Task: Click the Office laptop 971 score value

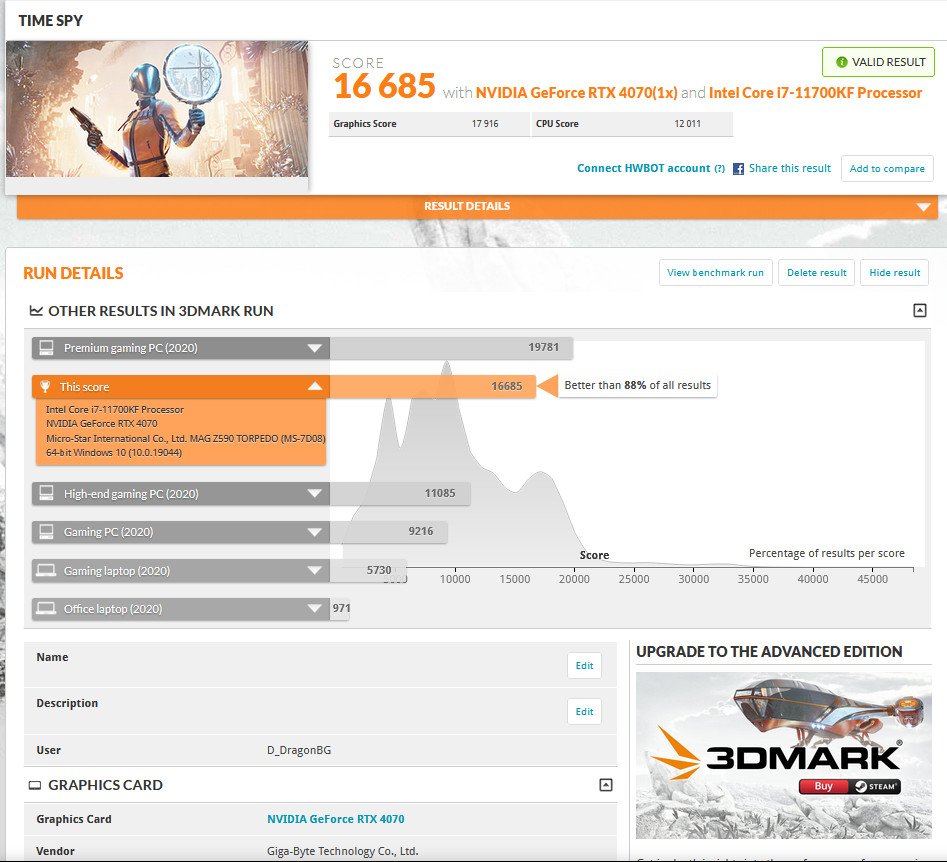Action: pos(341,608)
